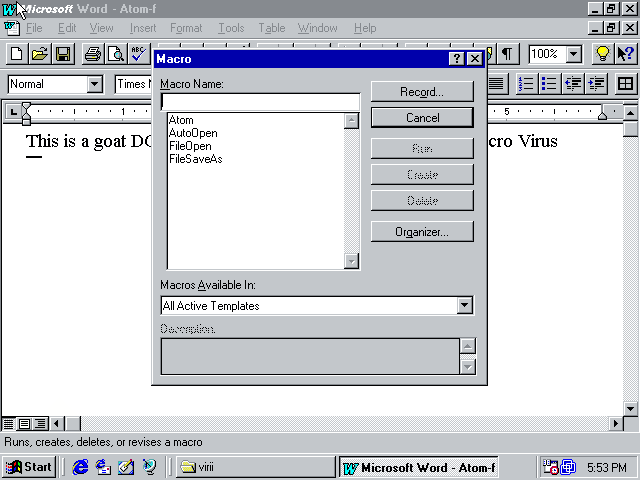Click the taskbar clock showing 5:53 PM
The image size is (640, 480).
point(607,467)
